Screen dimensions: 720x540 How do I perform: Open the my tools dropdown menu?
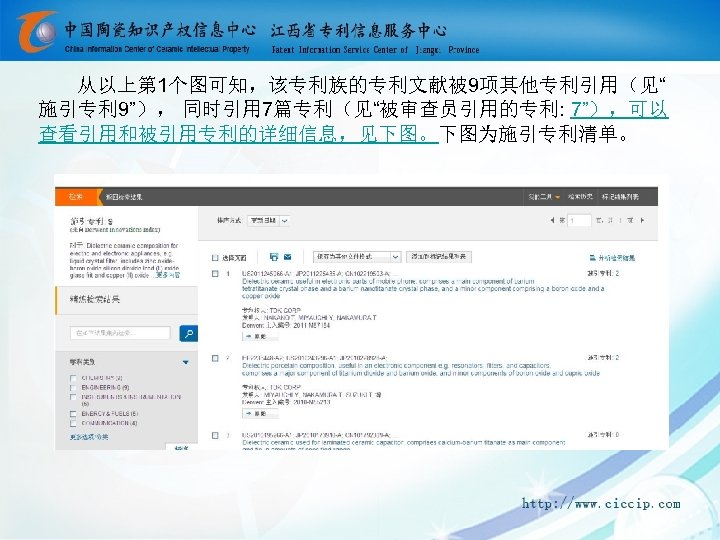click(x=544, y=197)
